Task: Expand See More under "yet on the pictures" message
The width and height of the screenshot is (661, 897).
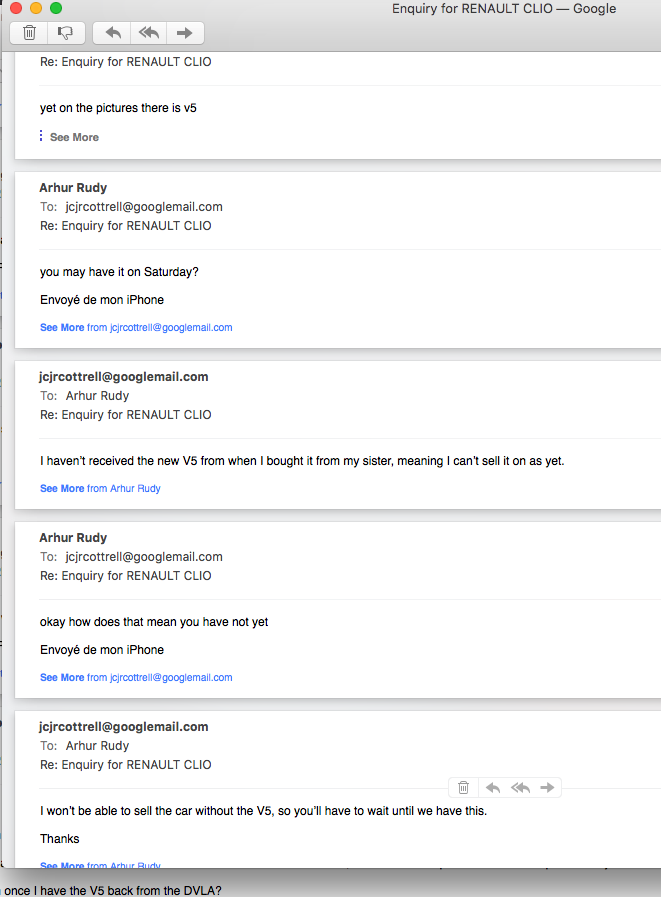Action: (x=74, y=137)
